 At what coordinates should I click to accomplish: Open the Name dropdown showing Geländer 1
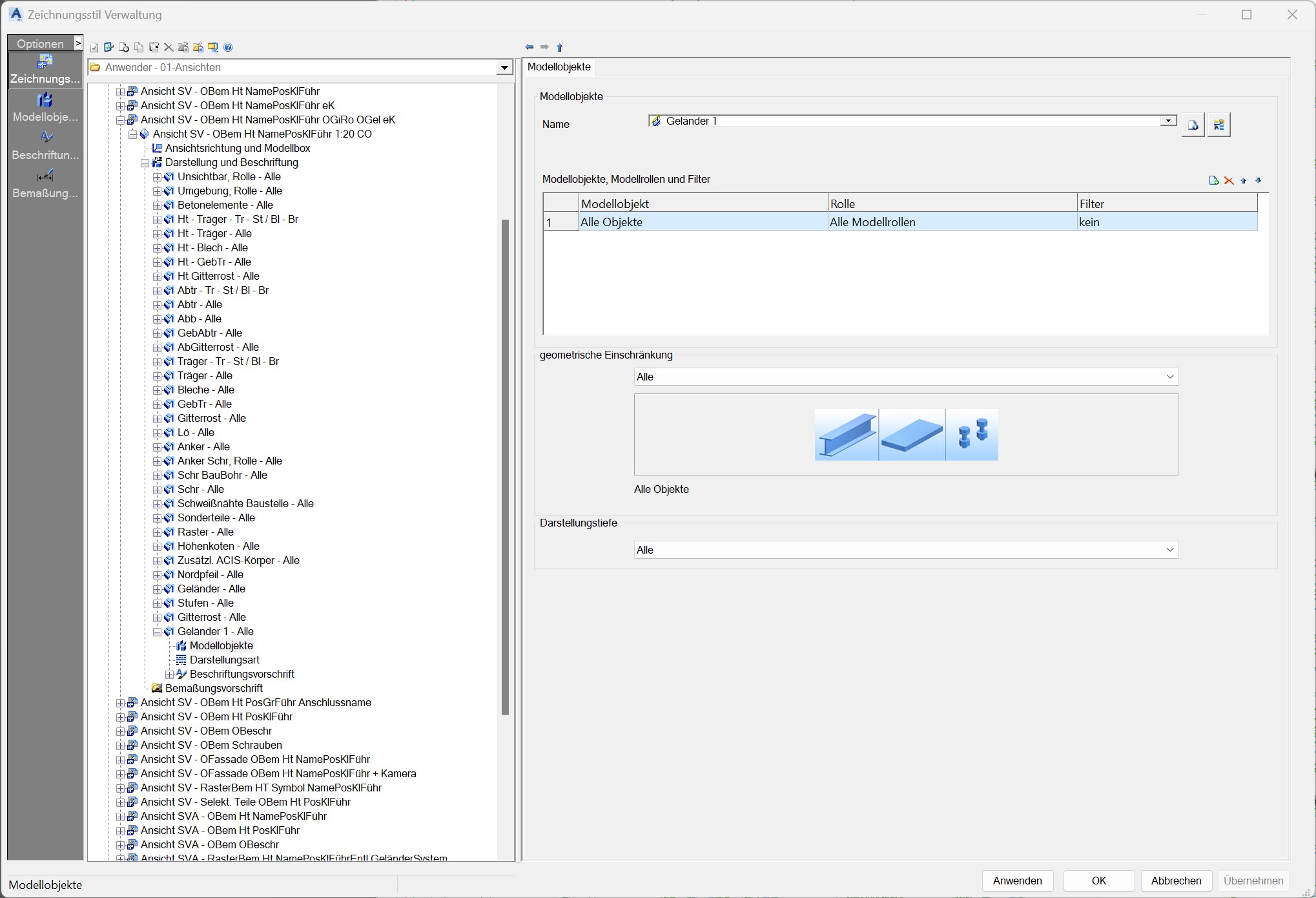(x=1168, y=121)
